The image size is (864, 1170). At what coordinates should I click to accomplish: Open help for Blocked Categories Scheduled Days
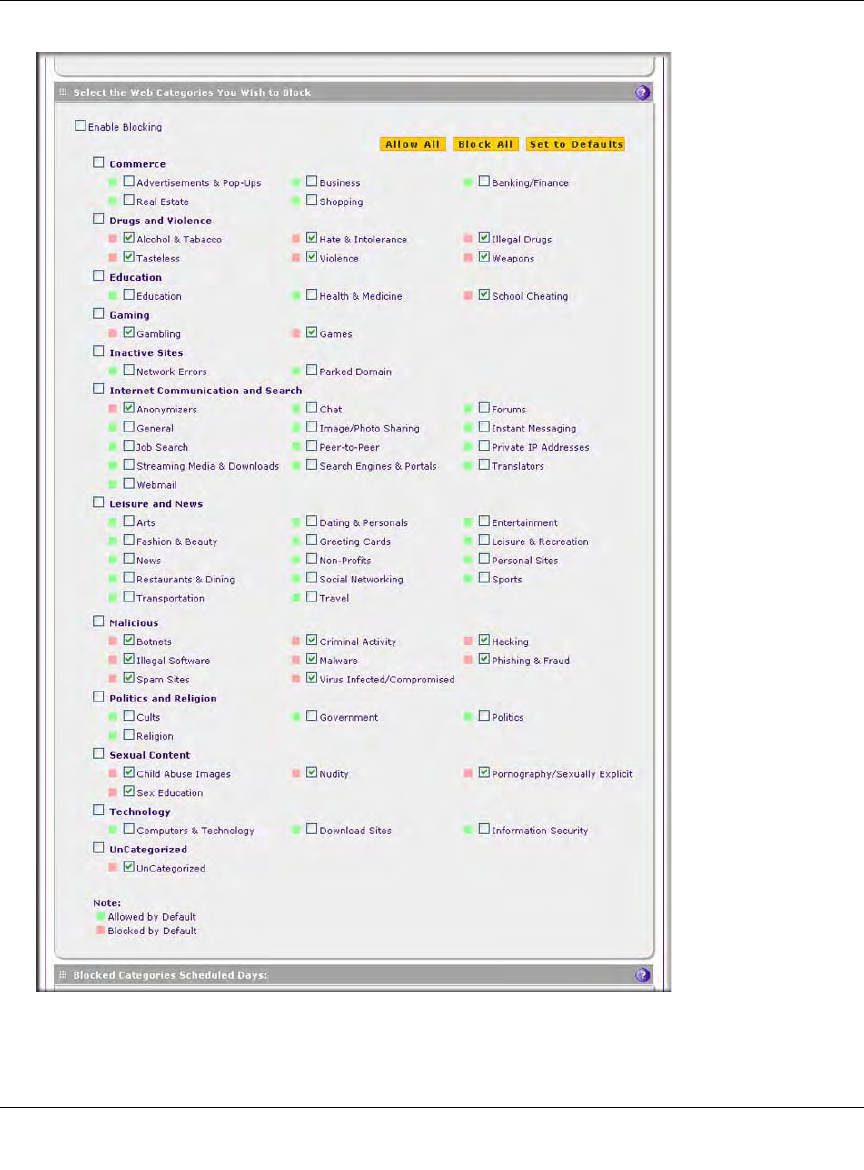tap(642, 975)
